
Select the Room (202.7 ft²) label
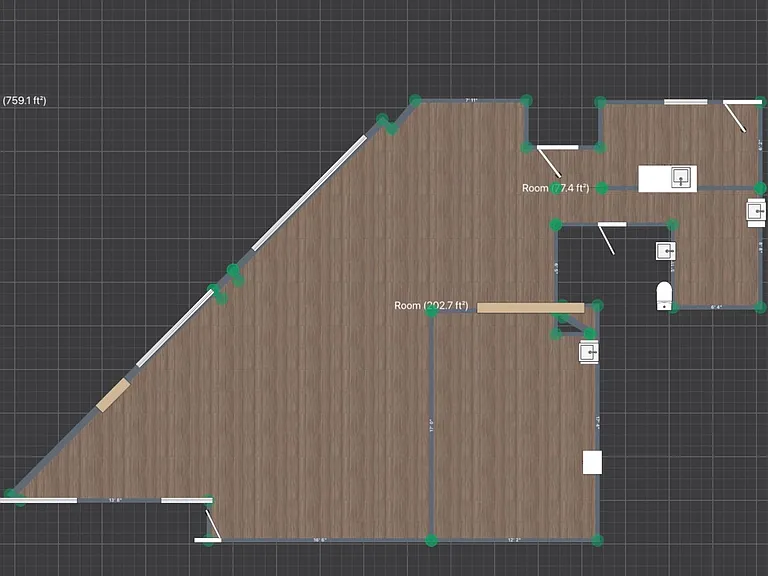pos(431,306)
